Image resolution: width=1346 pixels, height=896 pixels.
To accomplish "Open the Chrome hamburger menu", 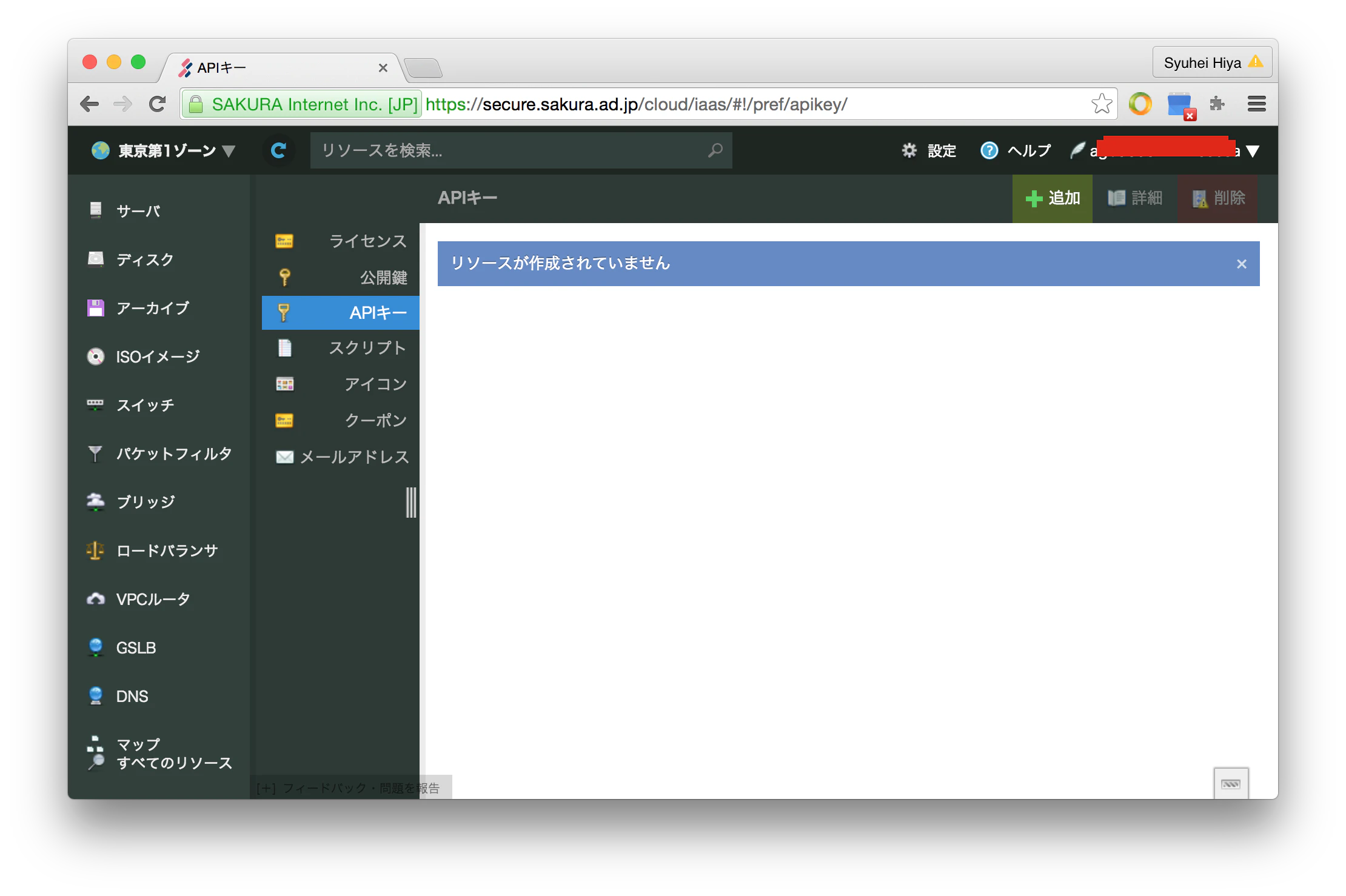I will [x=1257, y=104].
